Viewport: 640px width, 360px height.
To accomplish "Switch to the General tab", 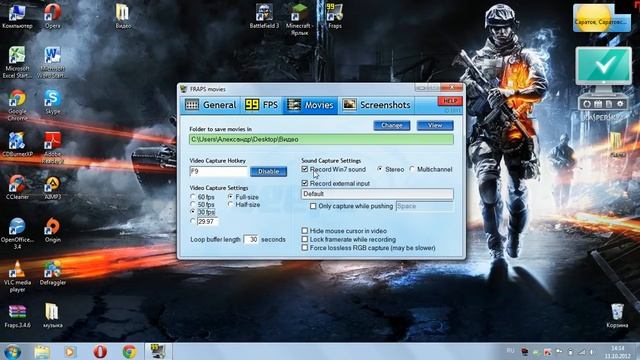I will pyautogui.click(x=211, y=105).
